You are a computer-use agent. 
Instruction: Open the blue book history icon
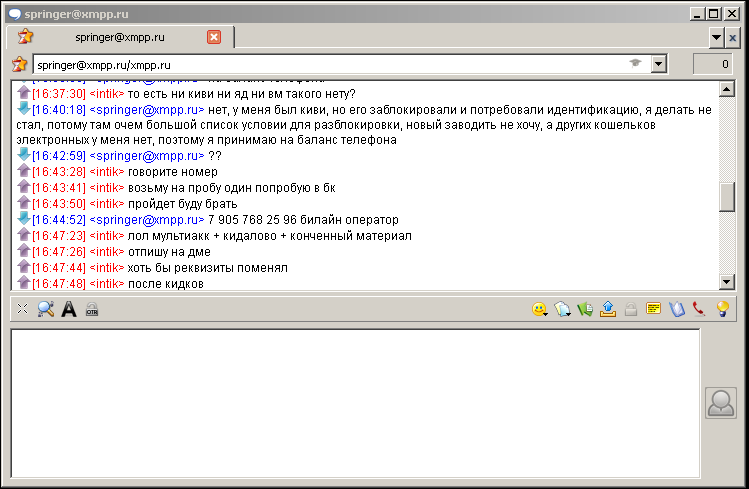point(677,309)
